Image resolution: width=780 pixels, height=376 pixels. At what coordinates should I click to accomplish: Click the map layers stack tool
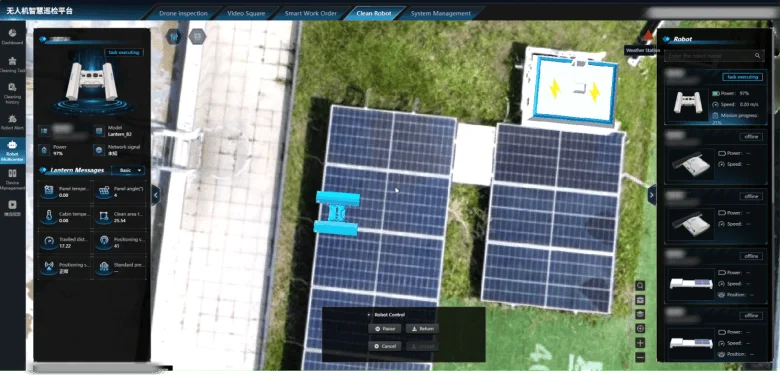pos(640,314)
